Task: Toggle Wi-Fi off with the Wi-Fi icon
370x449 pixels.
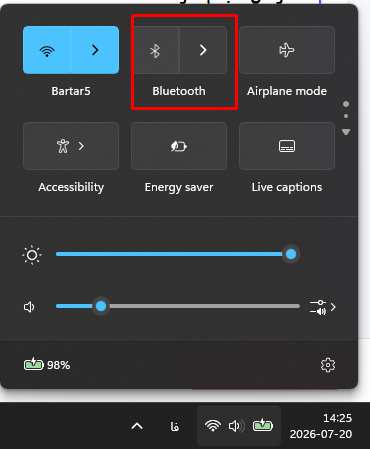Action: 47,50
